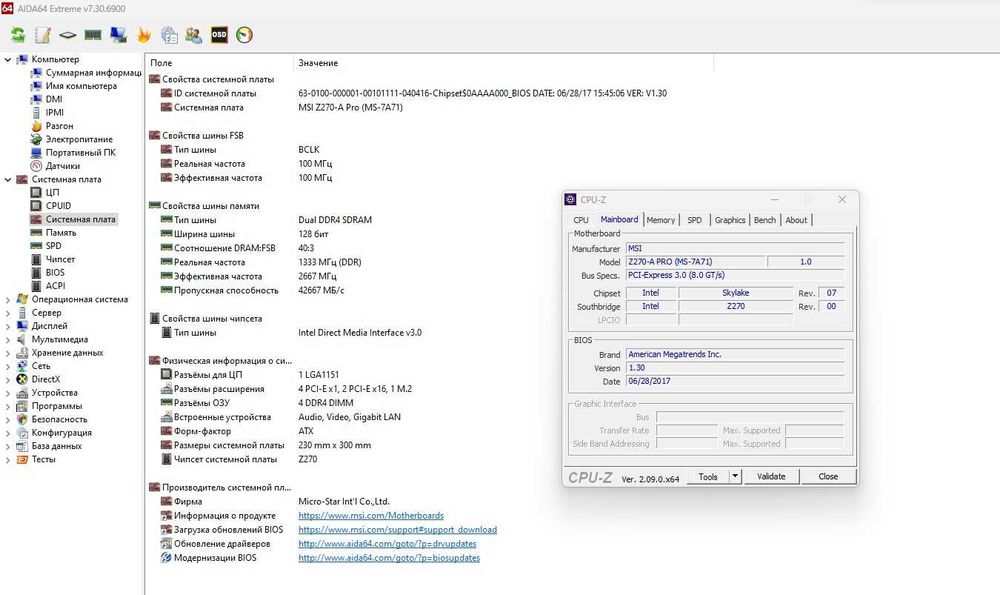Screen dimensions: 1000x595
Task: Open the OSD panel toolbar icon
Action: [x=219, y=35]
